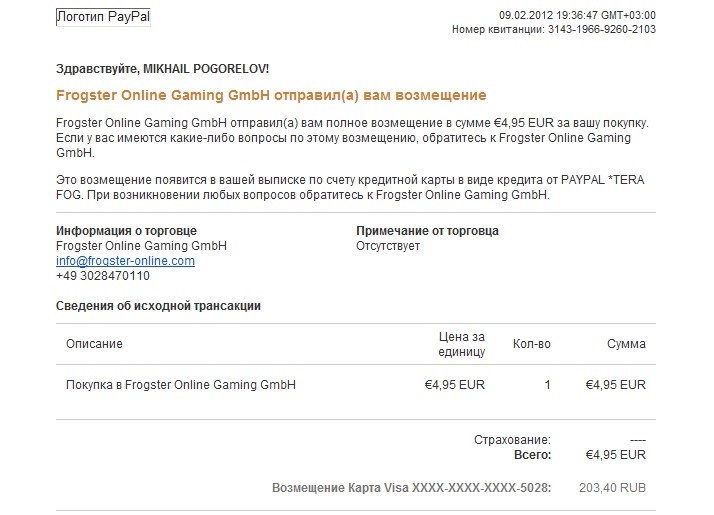
Task: Click the refund amount 203,40 RUB
Action: pyautogui.click(x=612, y=488)
